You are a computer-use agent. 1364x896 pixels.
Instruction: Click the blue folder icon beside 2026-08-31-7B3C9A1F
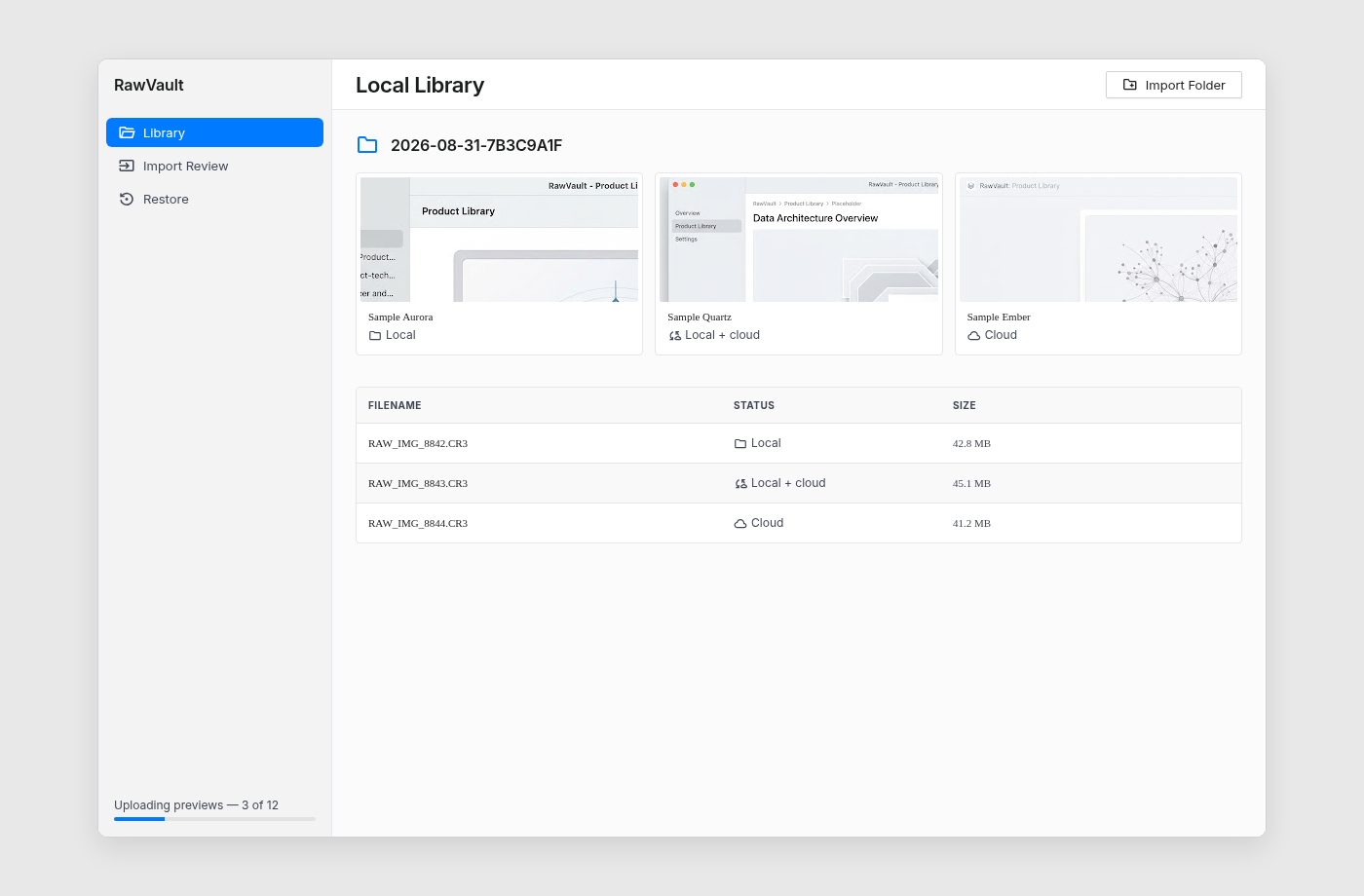(367, 145)
